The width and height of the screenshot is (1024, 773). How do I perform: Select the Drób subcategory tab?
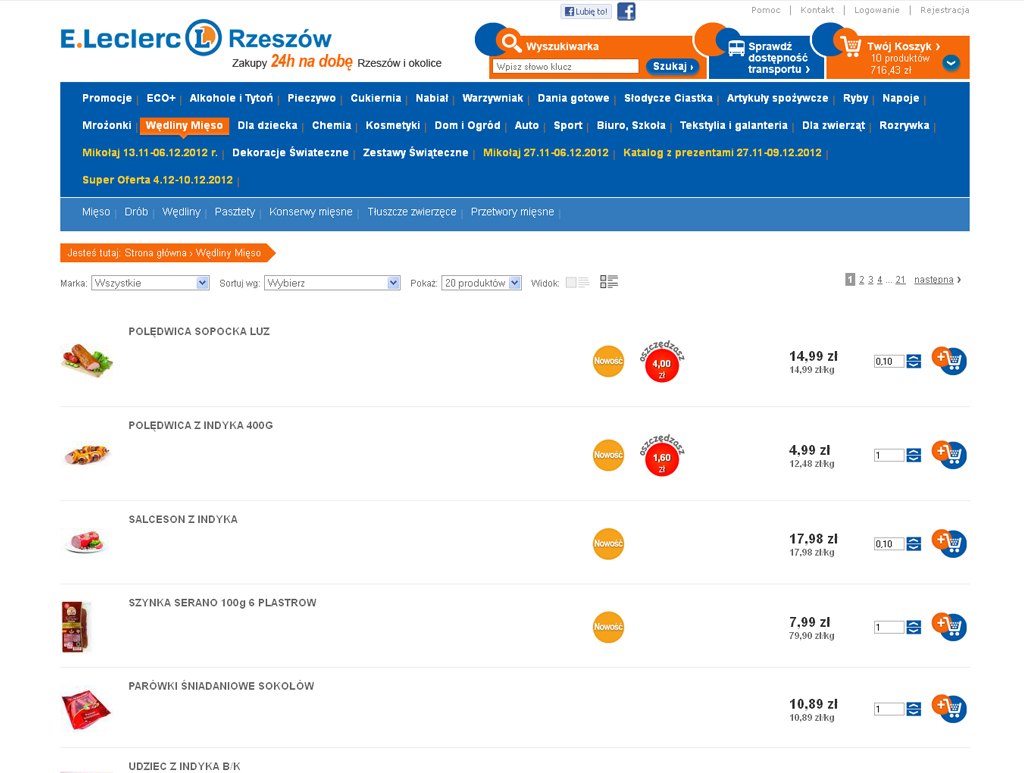136,212
